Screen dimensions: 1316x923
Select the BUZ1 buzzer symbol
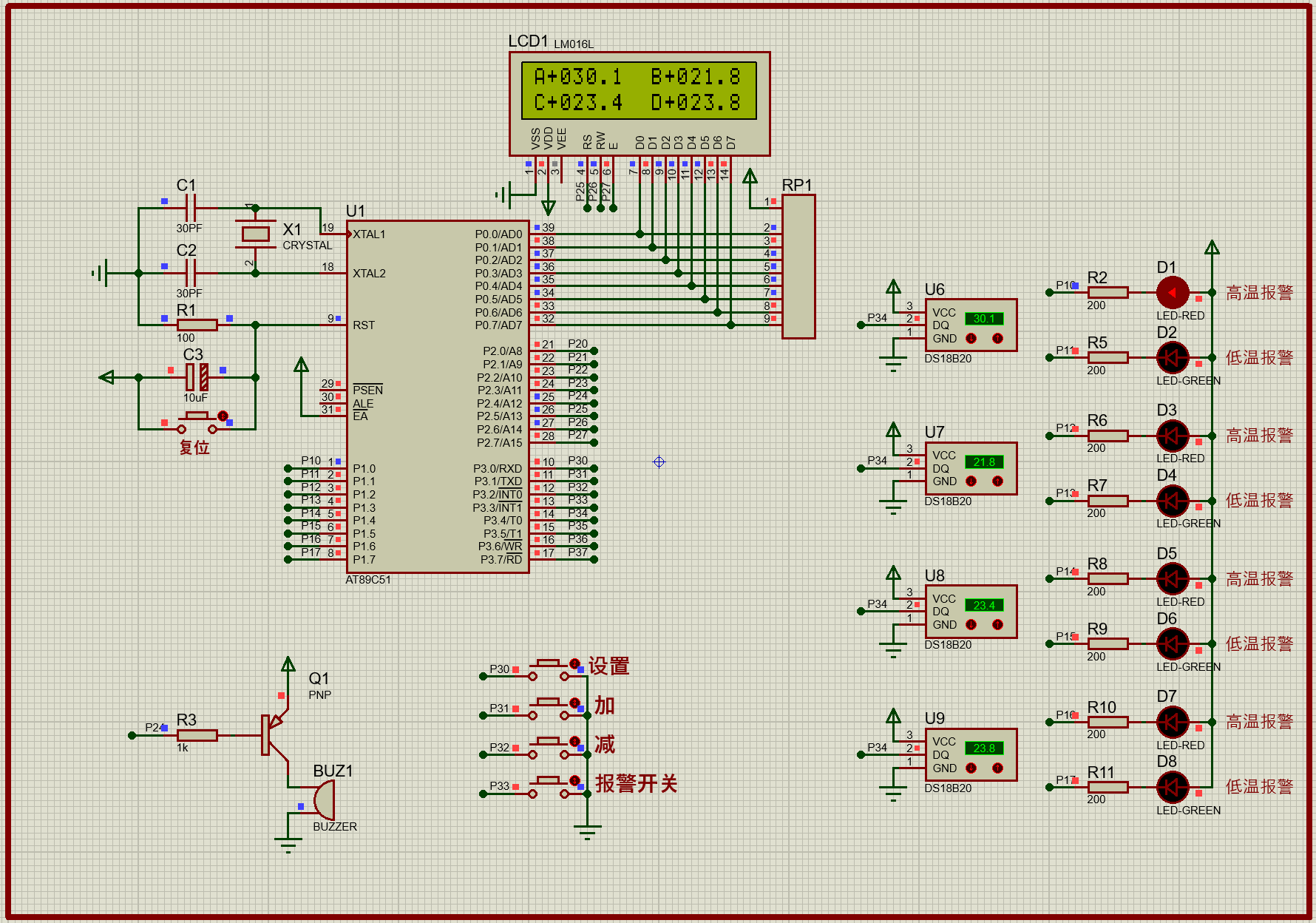pos(324,800)
